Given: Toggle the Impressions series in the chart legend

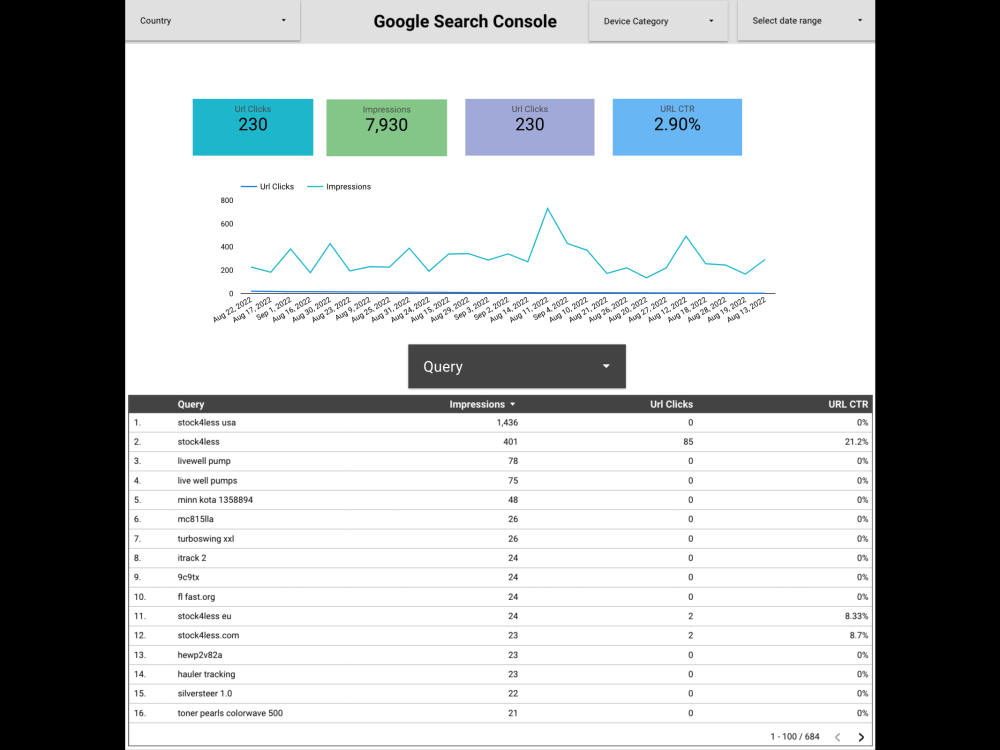Looking at the screenshot, I should [338, 186].
